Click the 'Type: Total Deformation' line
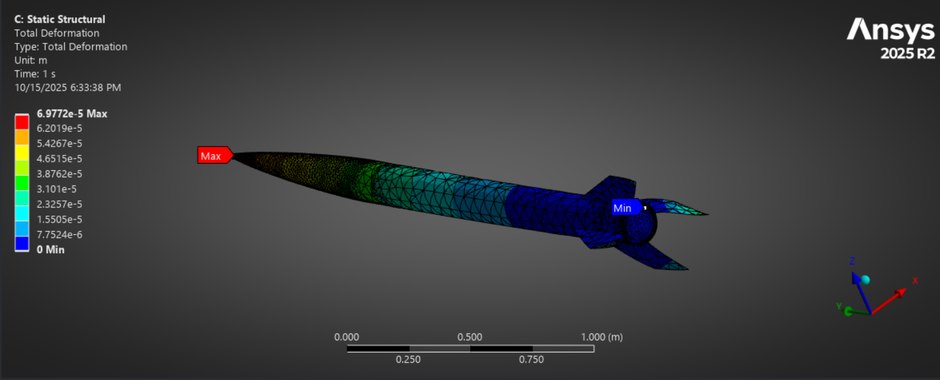 tap(71, 47)
